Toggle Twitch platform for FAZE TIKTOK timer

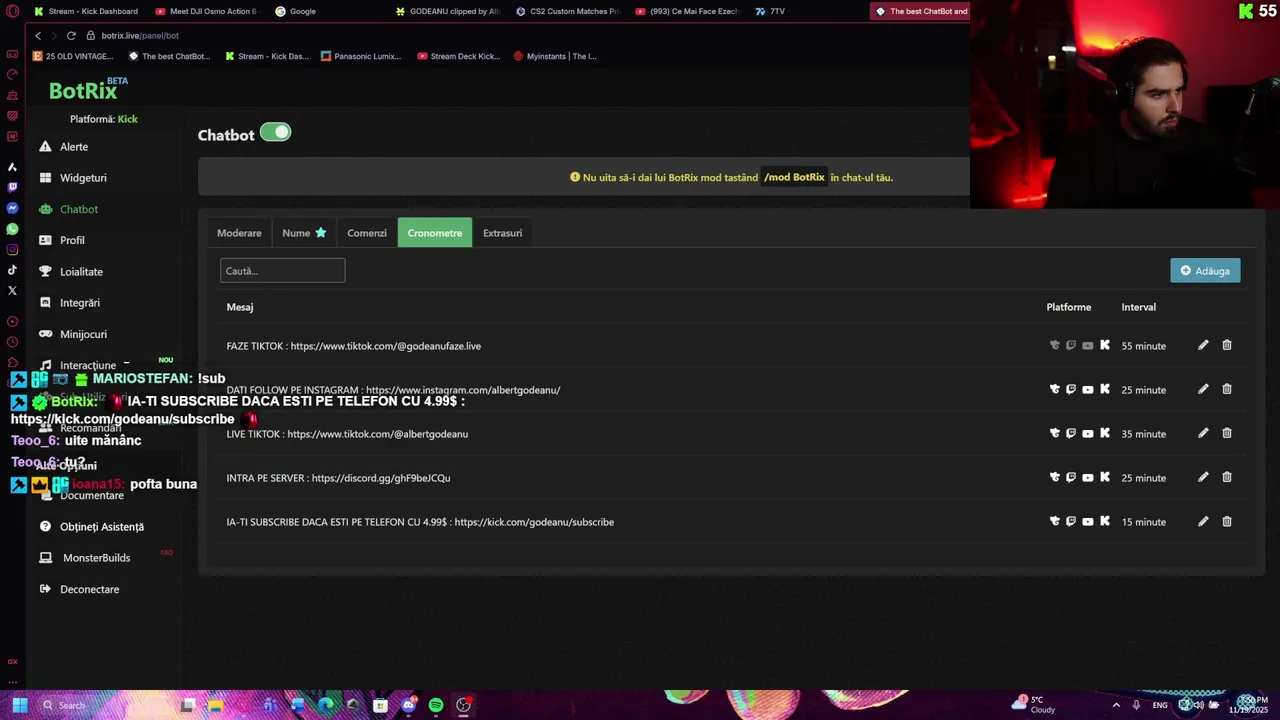(x=1071, y=345)
